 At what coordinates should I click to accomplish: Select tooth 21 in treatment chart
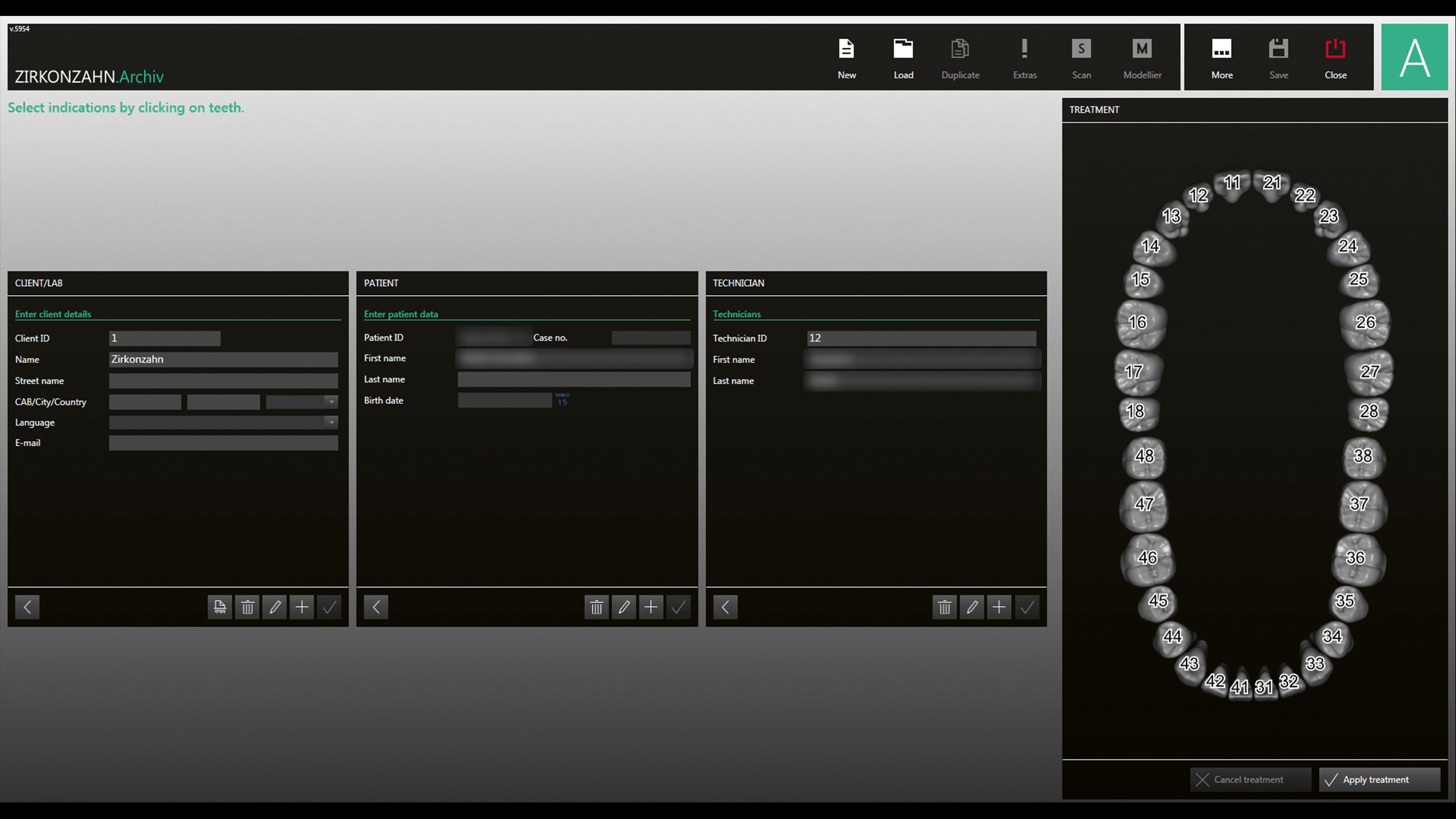coord(1272,183)
